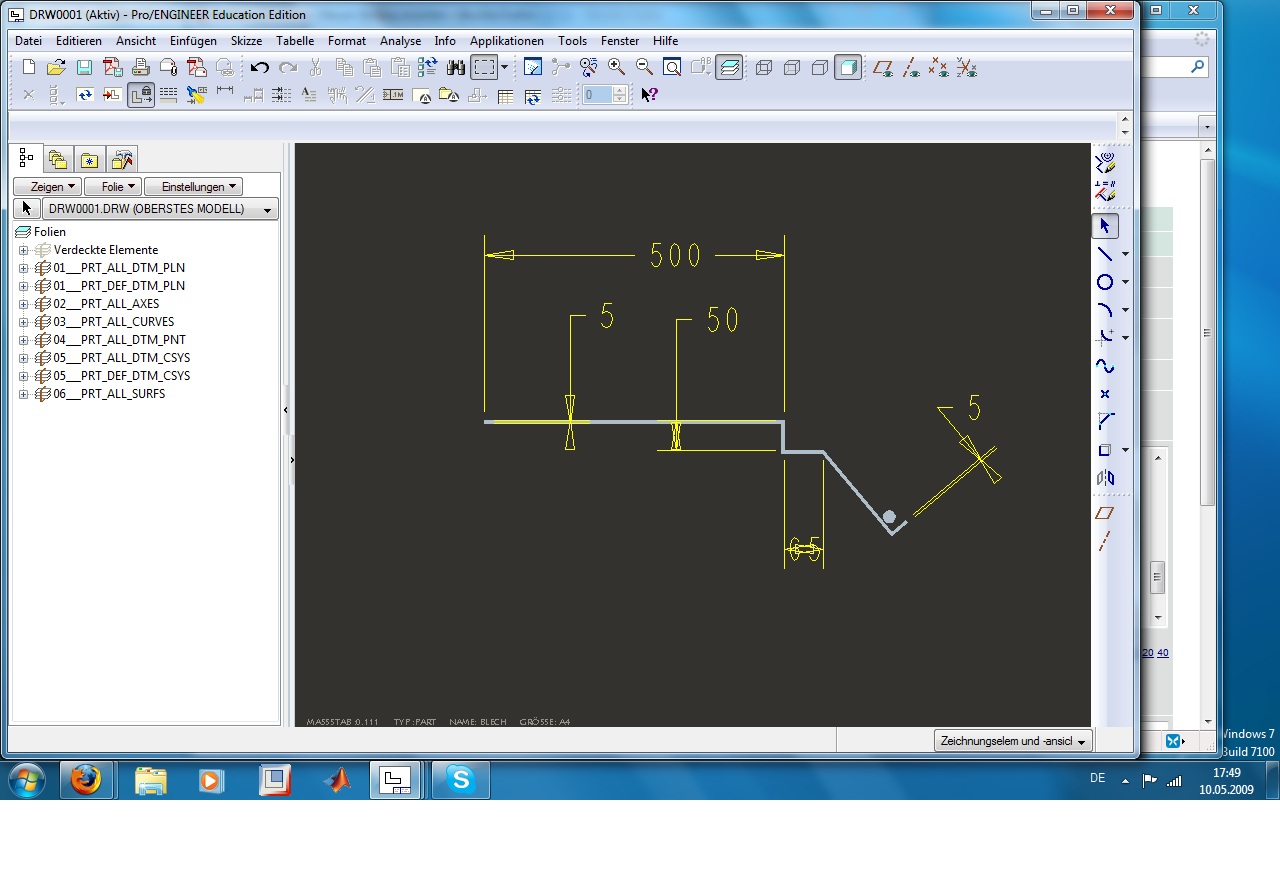Expand the 02__PRT_ALL_AXES layer node
Viewport: 1280px width, 874px height.
[x=24, y=304]
